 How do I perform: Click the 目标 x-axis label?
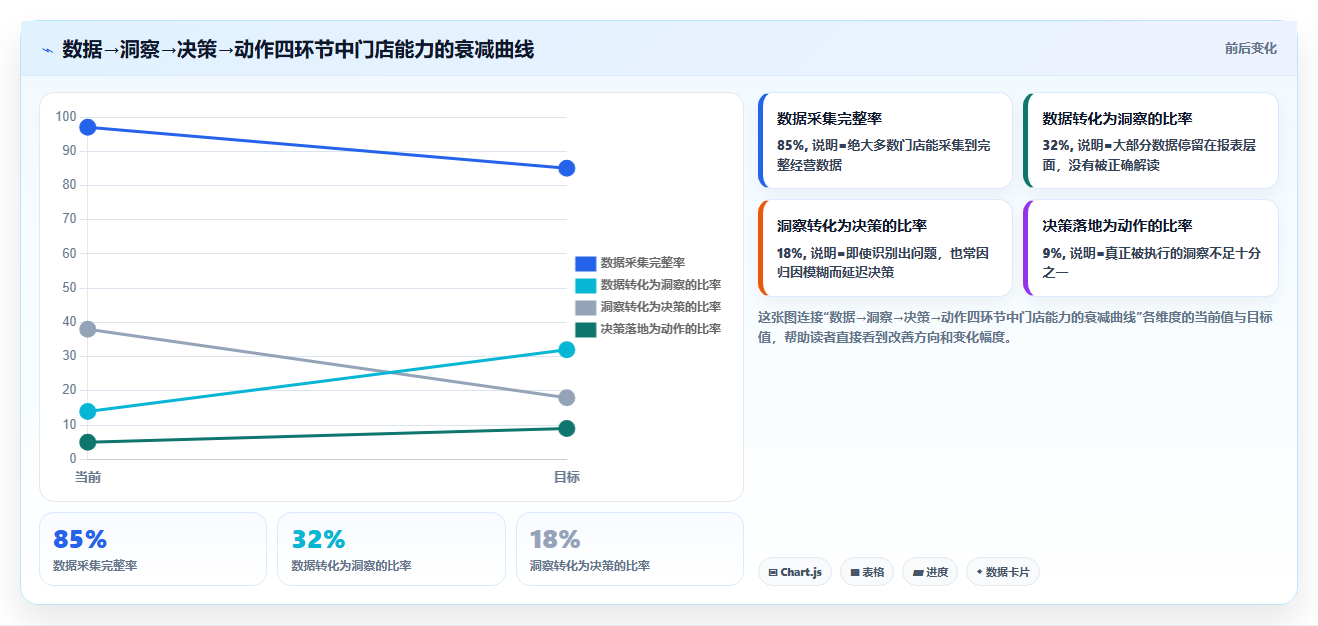tap(567, 477)
